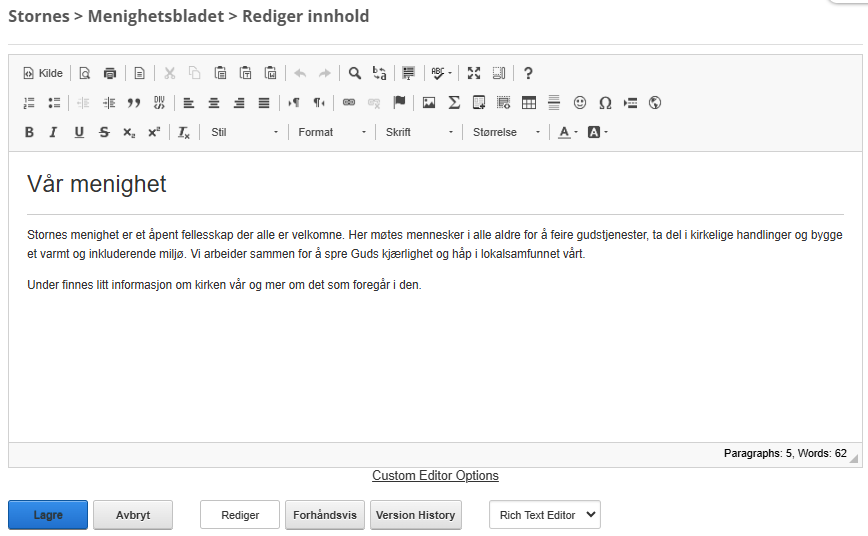Set text direction left to right
The height and width of the screenshot is (536, 868).
point(293,103)
